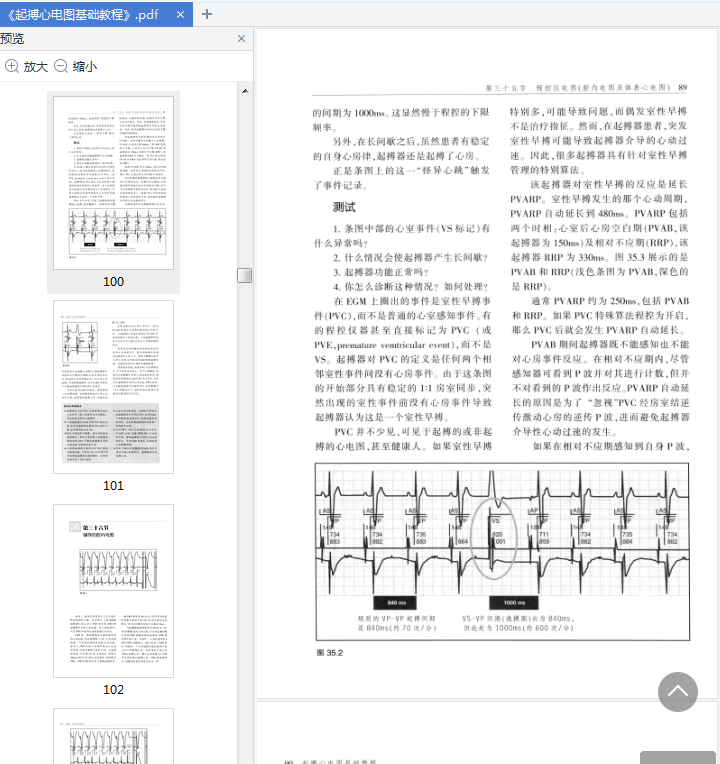
Task: Select the page 101 thumbnail
Action: coord(114,387)
